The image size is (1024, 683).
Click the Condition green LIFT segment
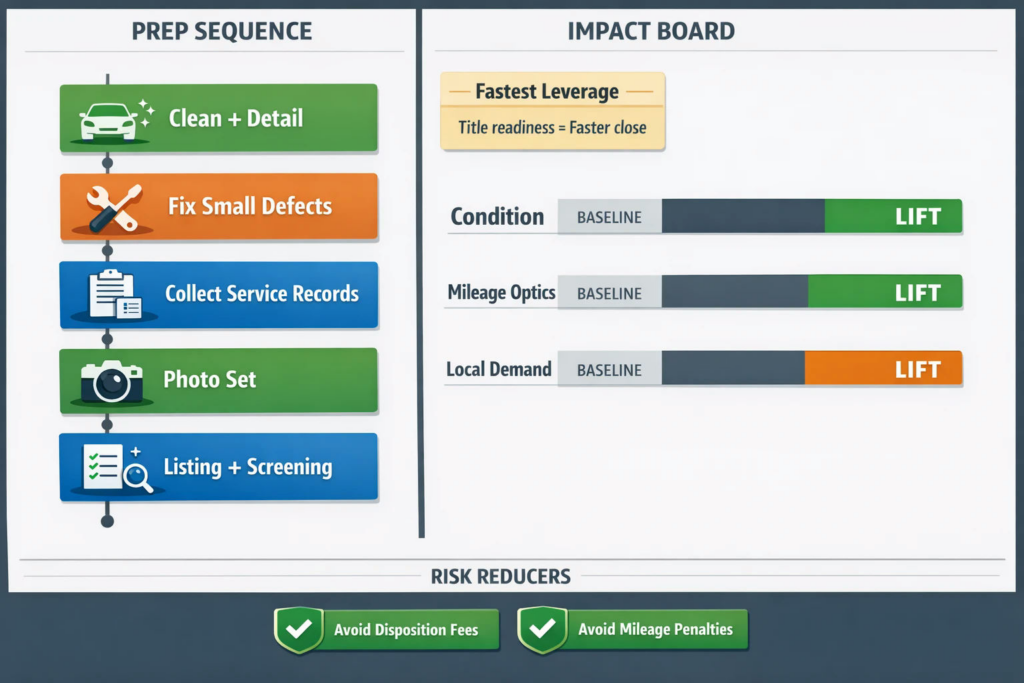pos(893,216)
